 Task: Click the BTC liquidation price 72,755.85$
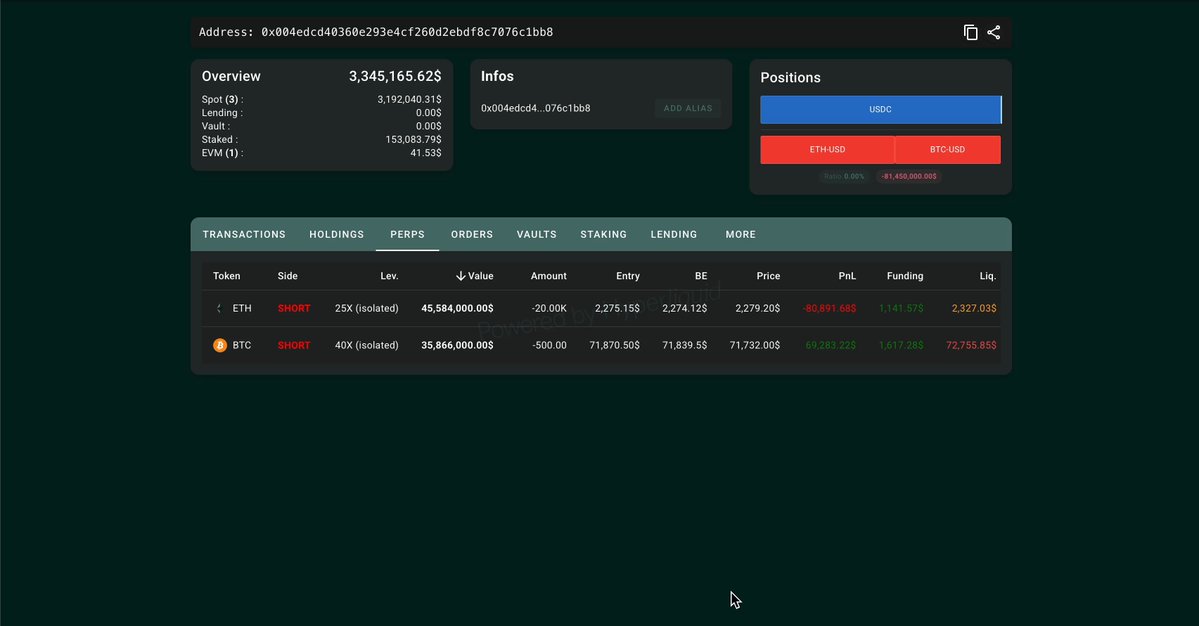[971, 345]
